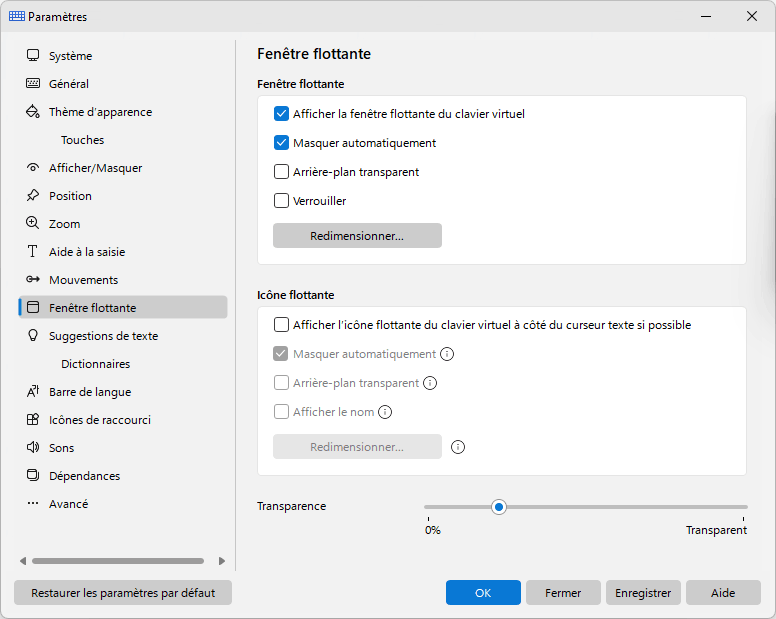
Task: Click the sidebar scroll right arrow
Action: coord(222,561)
